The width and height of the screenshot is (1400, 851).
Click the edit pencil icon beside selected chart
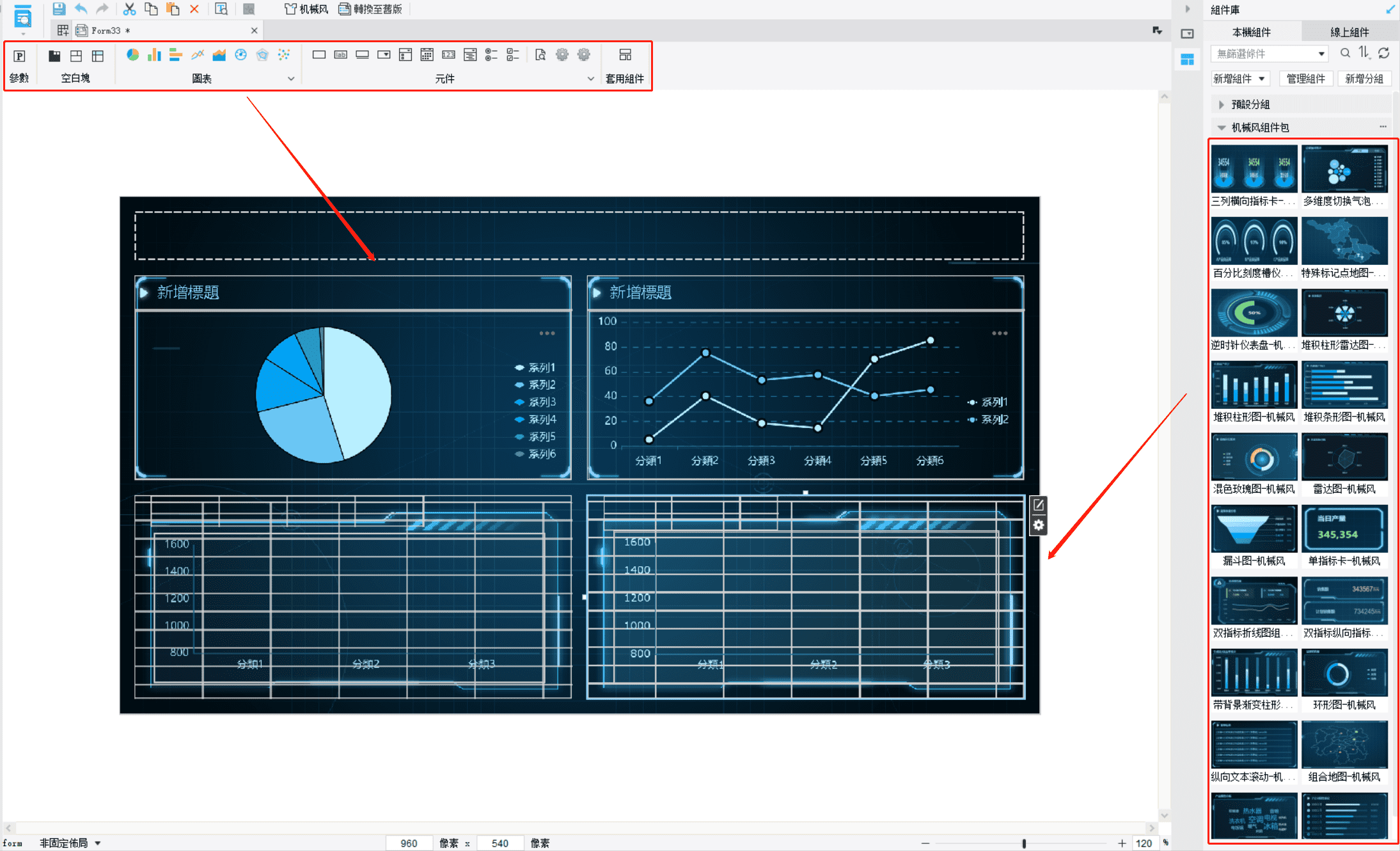click(1039, 505)
